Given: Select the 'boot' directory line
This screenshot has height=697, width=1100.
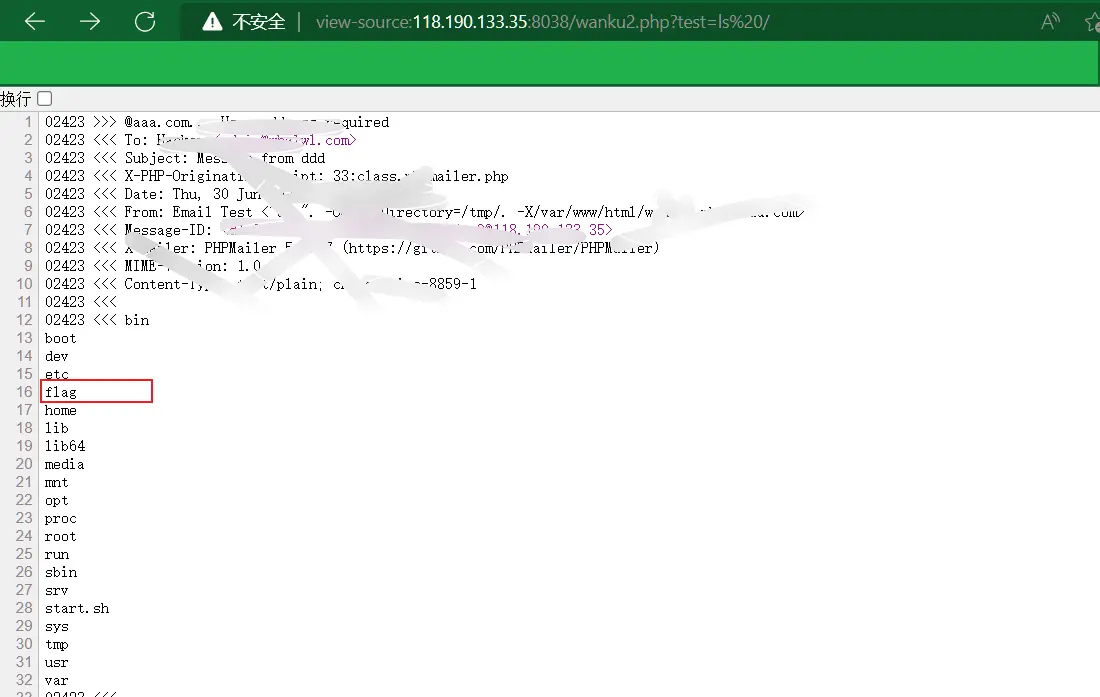Looking at the screenshot, I should (x=60, y=338).
